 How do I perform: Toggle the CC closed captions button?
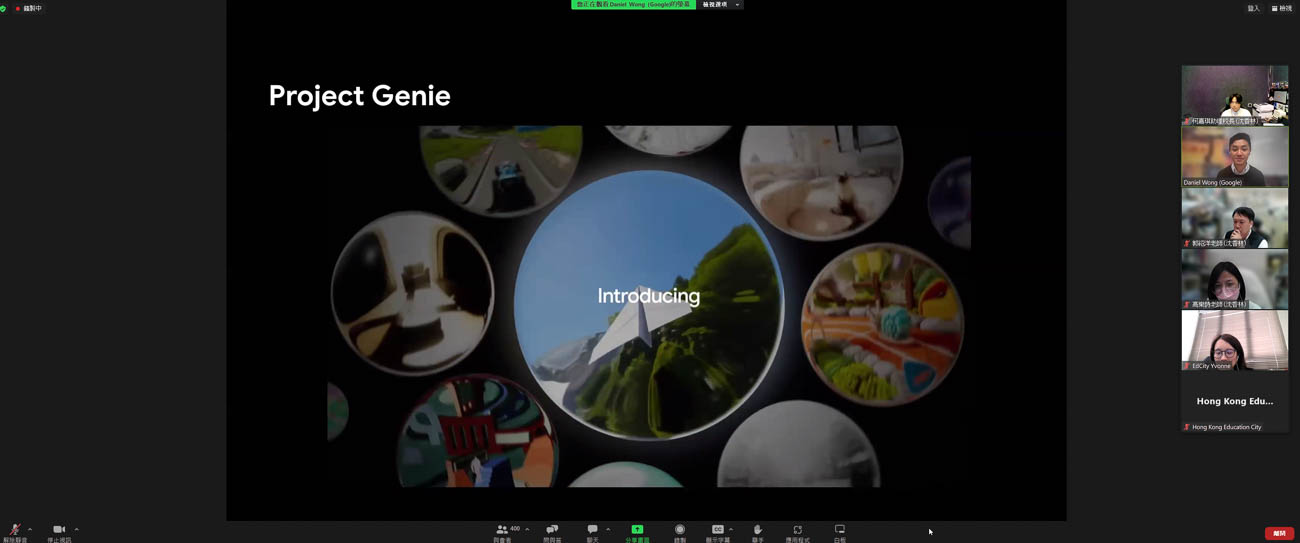(717, 529)
